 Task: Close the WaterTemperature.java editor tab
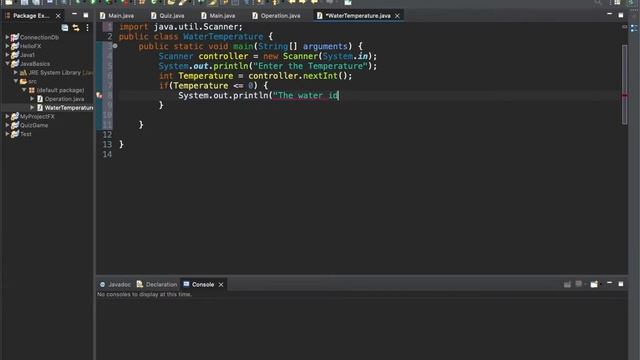[x=397, y=16]
